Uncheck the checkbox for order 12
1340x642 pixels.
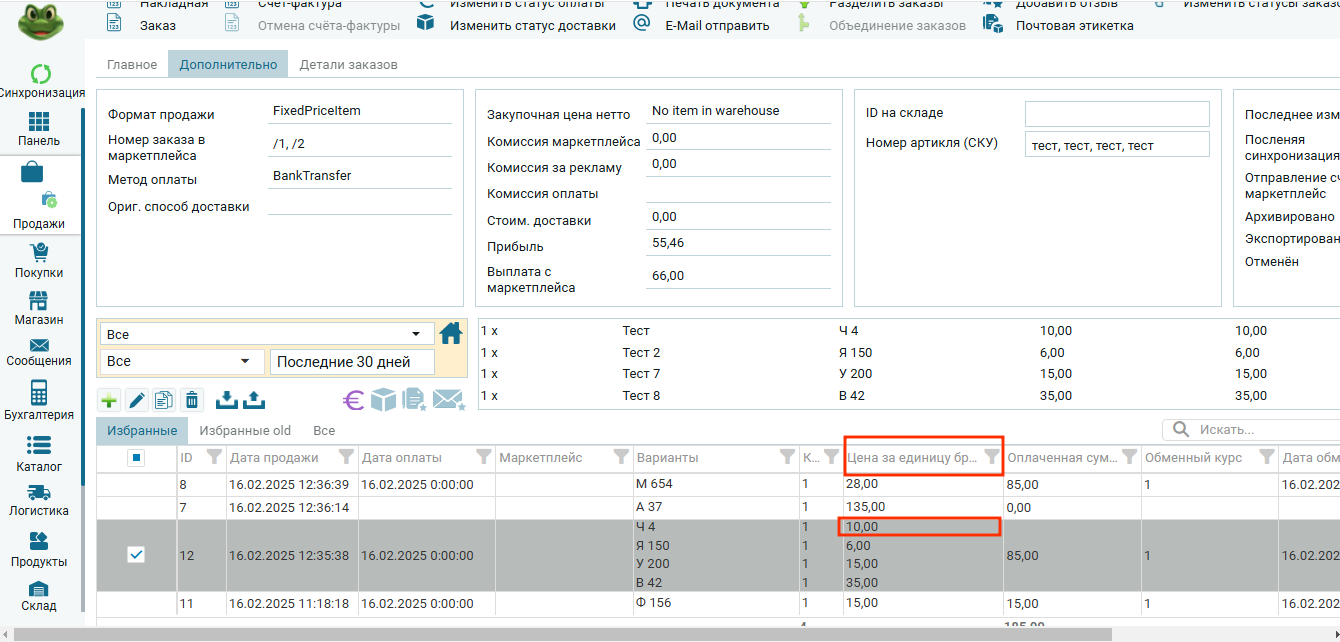tap(137, 555)
